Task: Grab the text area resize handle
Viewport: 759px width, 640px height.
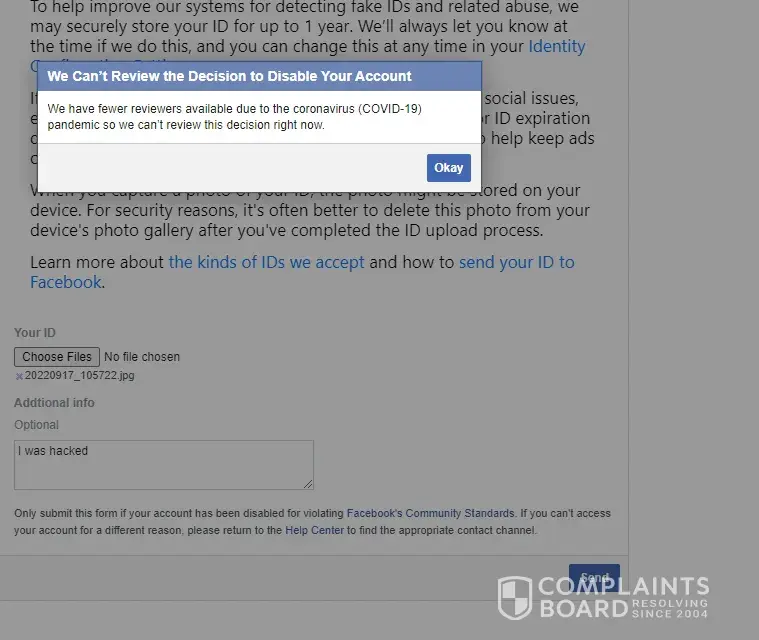Action: pyautogui.click(x=308, y=484)
